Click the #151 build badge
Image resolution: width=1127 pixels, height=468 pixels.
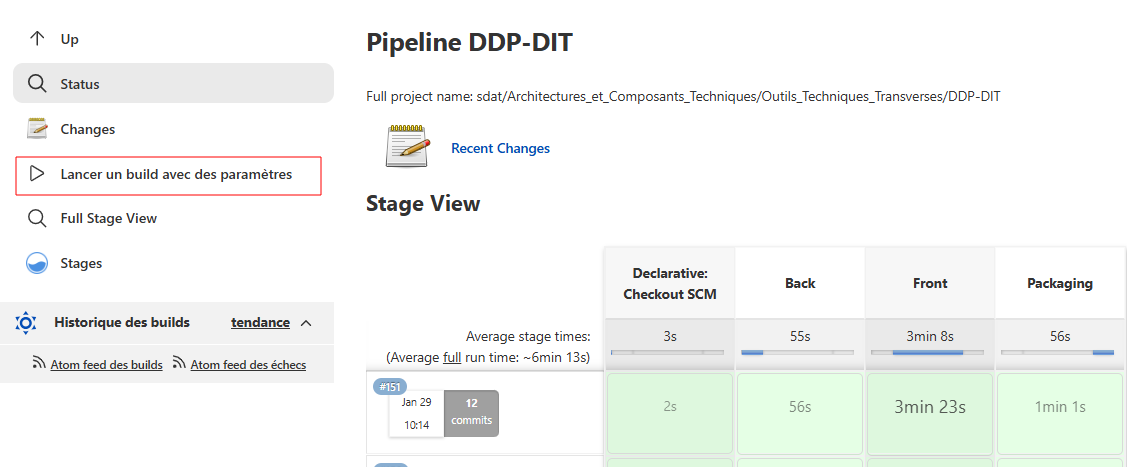[390, 387]
